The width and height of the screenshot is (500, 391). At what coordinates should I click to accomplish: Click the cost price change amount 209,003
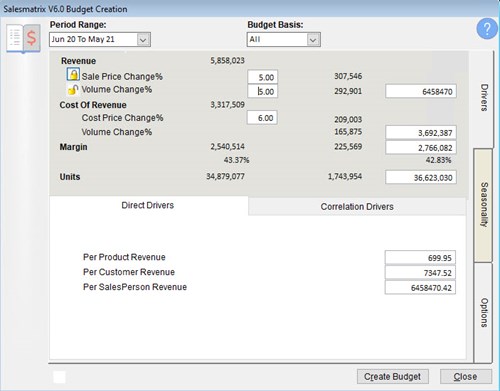point(348,119)
